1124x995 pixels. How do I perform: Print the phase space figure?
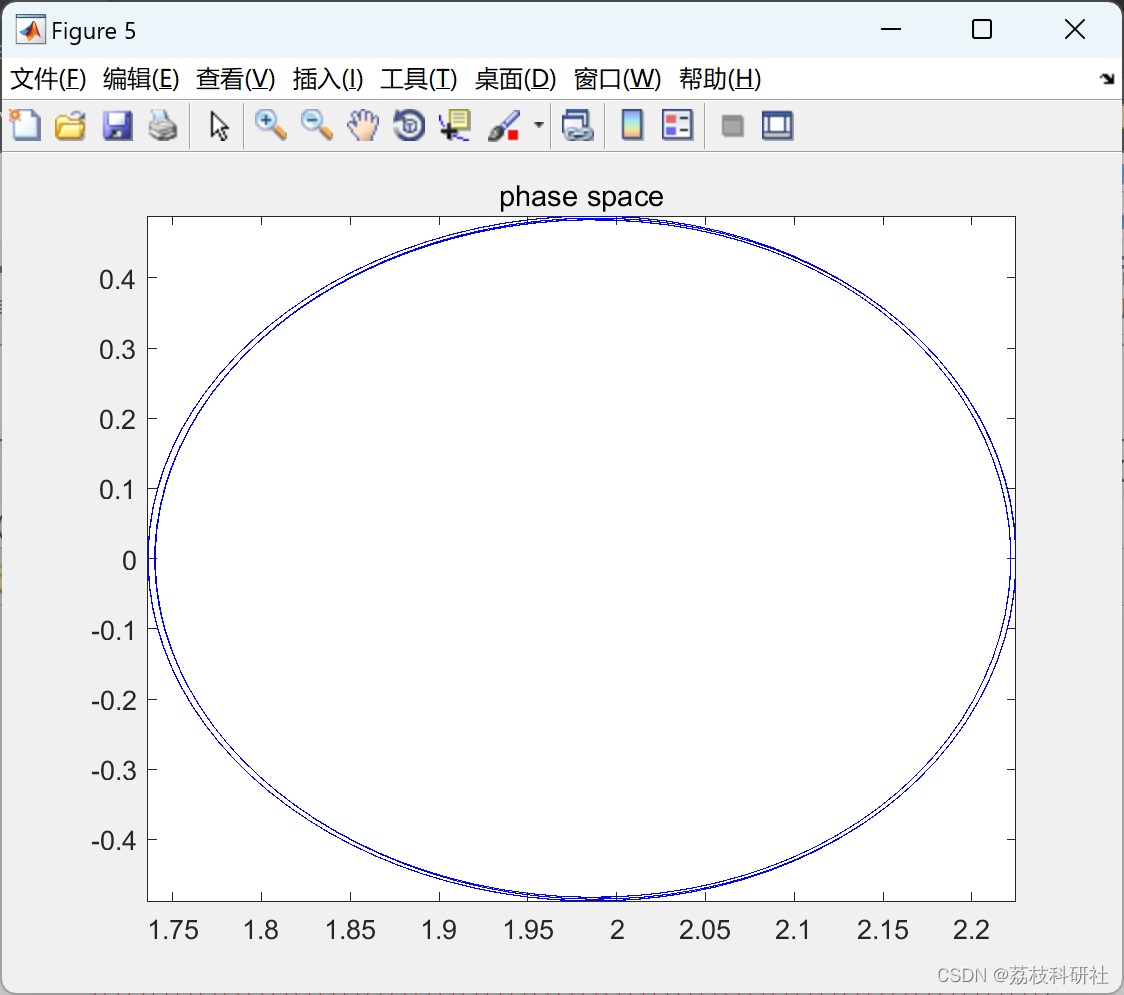coord(163,124)
